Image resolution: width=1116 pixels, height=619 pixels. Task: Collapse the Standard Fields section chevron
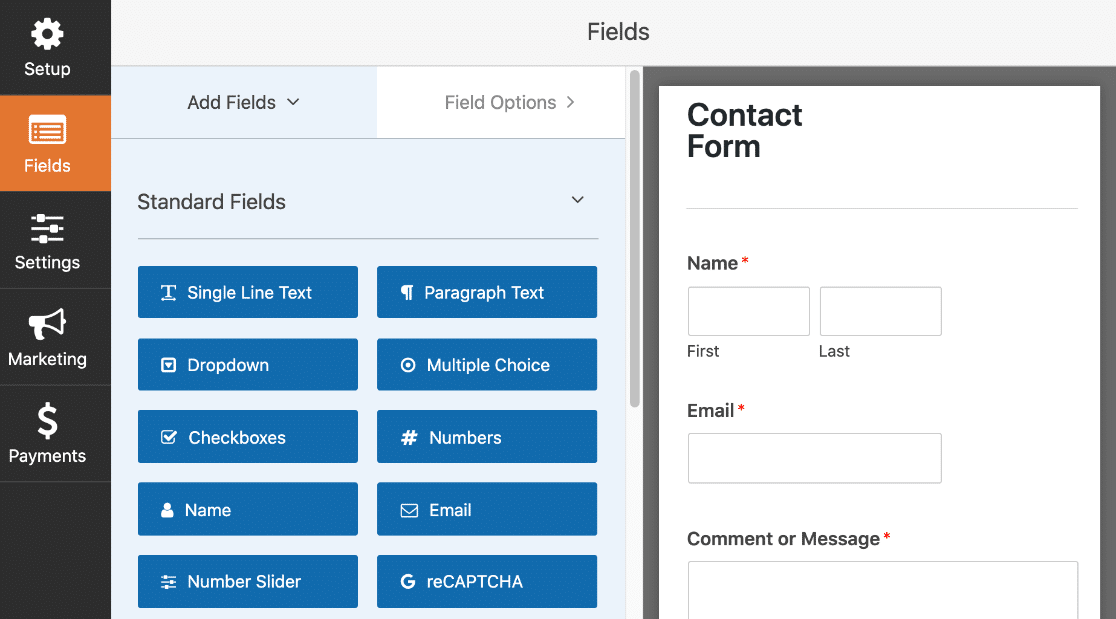pos(578,200)
